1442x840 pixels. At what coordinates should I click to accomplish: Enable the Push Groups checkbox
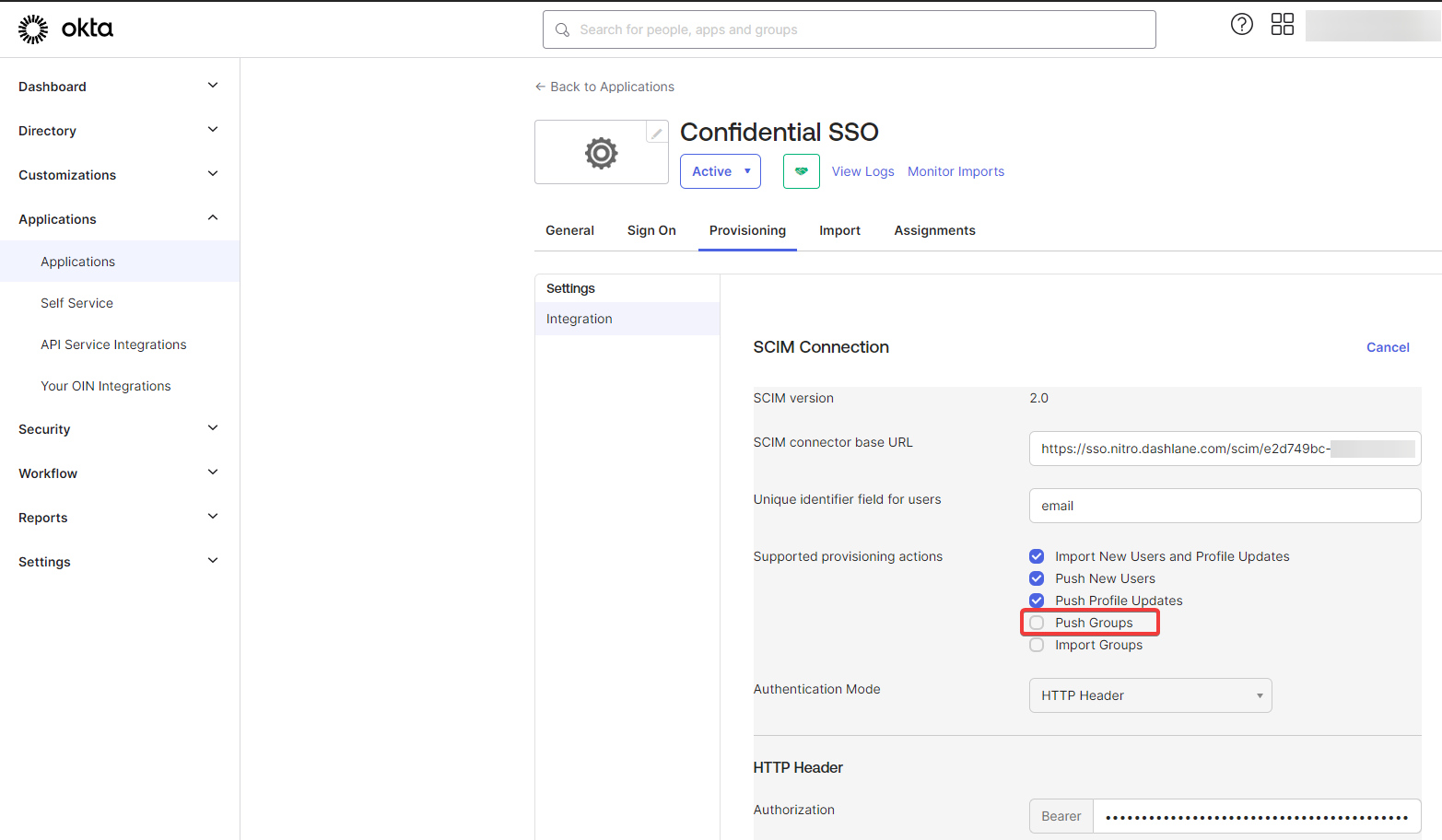click(1037, 622)
